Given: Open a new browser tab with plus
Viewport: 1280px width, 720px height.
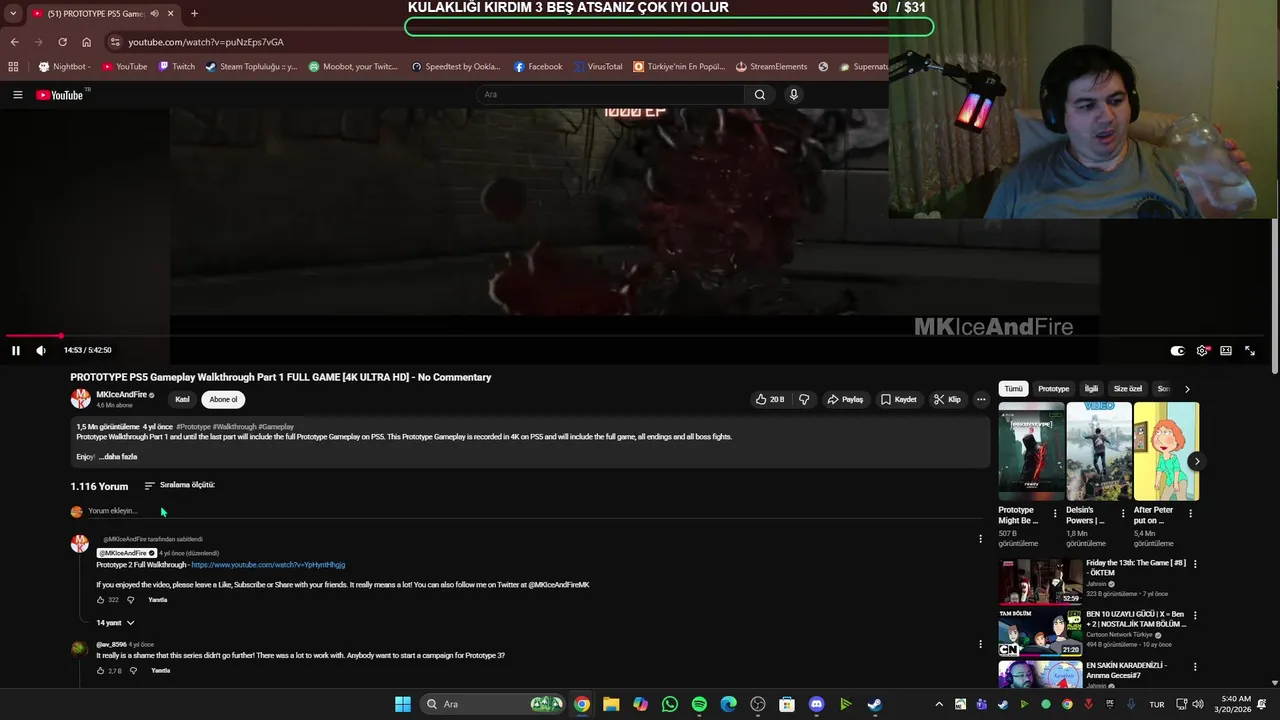Looking at the screenshot, I should (194, 14).
